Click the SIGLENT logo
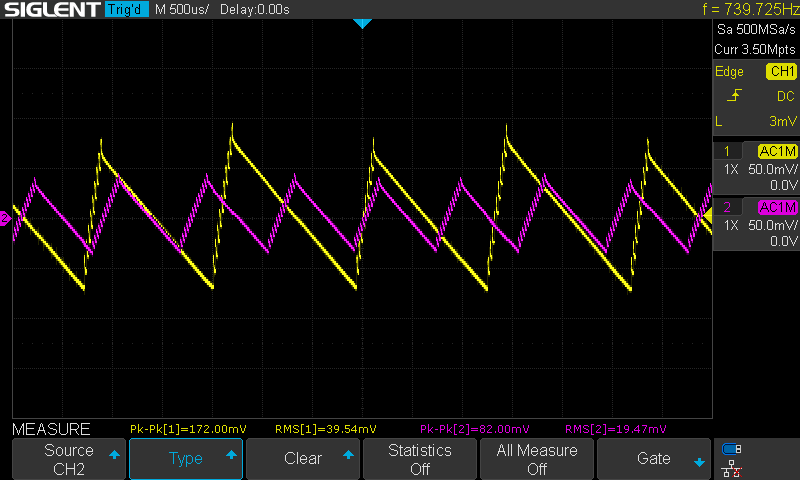This screenshot has height=480, width=800. coord(52,9)
